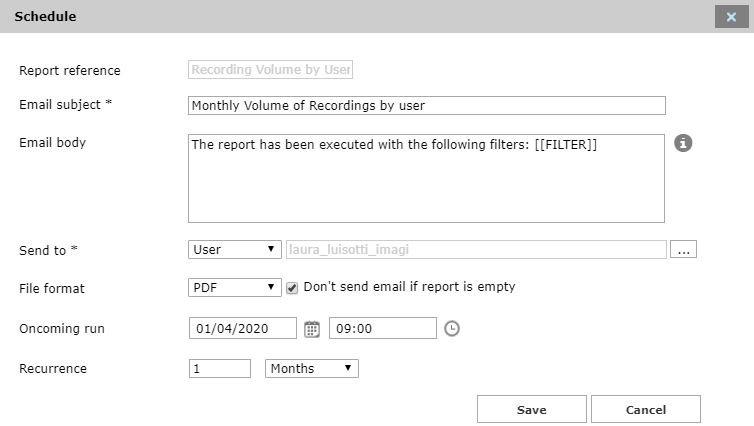Click the 09:00 time input field

[385, 329]
